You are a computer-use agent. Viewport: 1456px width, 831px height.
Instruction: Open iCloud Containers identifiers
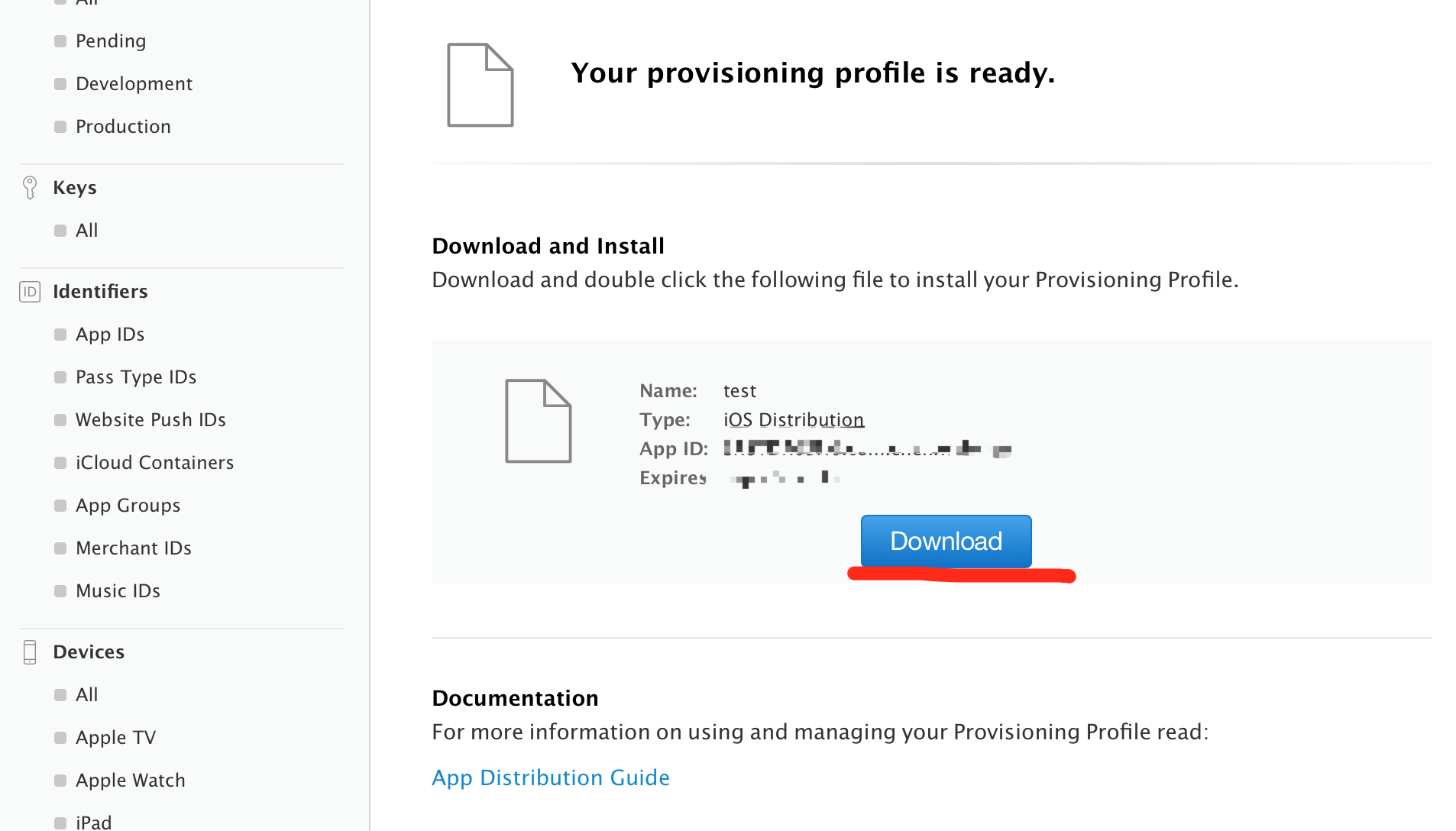tap(154, 463)
